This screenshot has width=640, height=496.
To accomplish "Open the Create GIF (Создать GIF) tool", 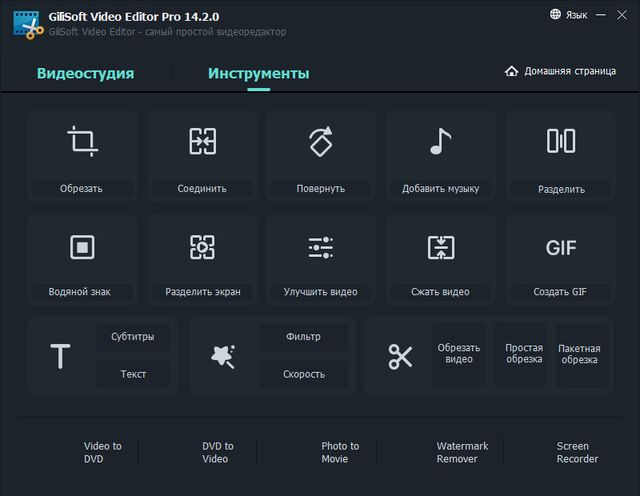I will [x=561, y=247].
